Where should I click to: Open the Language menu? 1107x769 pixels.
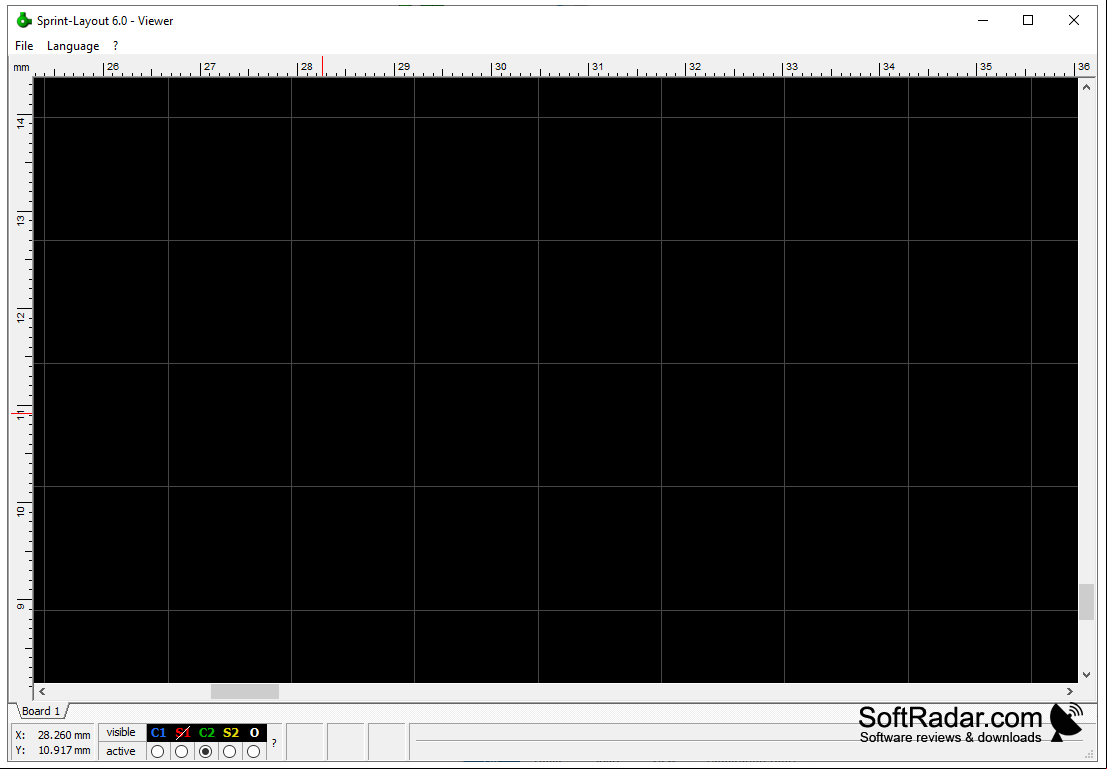pos(73,46)
